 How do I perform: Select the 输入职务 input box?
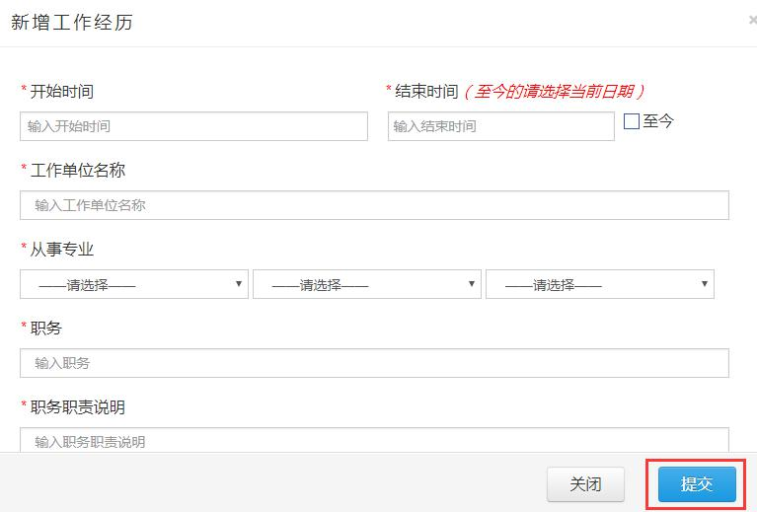(374, 363)
